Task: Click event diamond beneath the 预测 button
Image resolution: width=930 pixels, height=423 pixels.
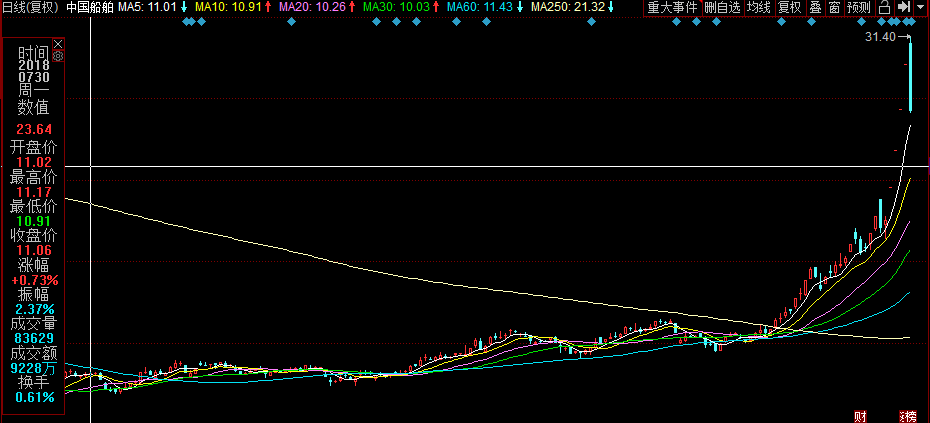Action: (861, 22)
